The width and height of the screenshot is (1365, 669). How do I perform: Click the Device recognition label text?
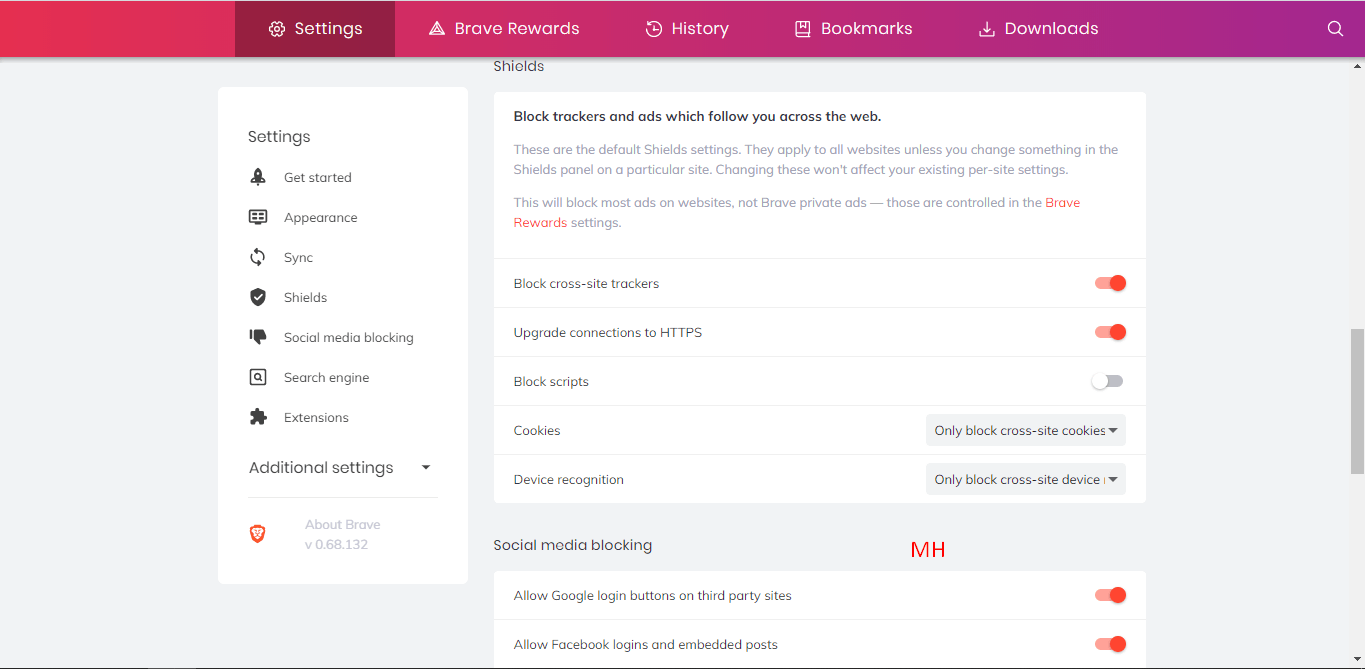coord(569,479)
